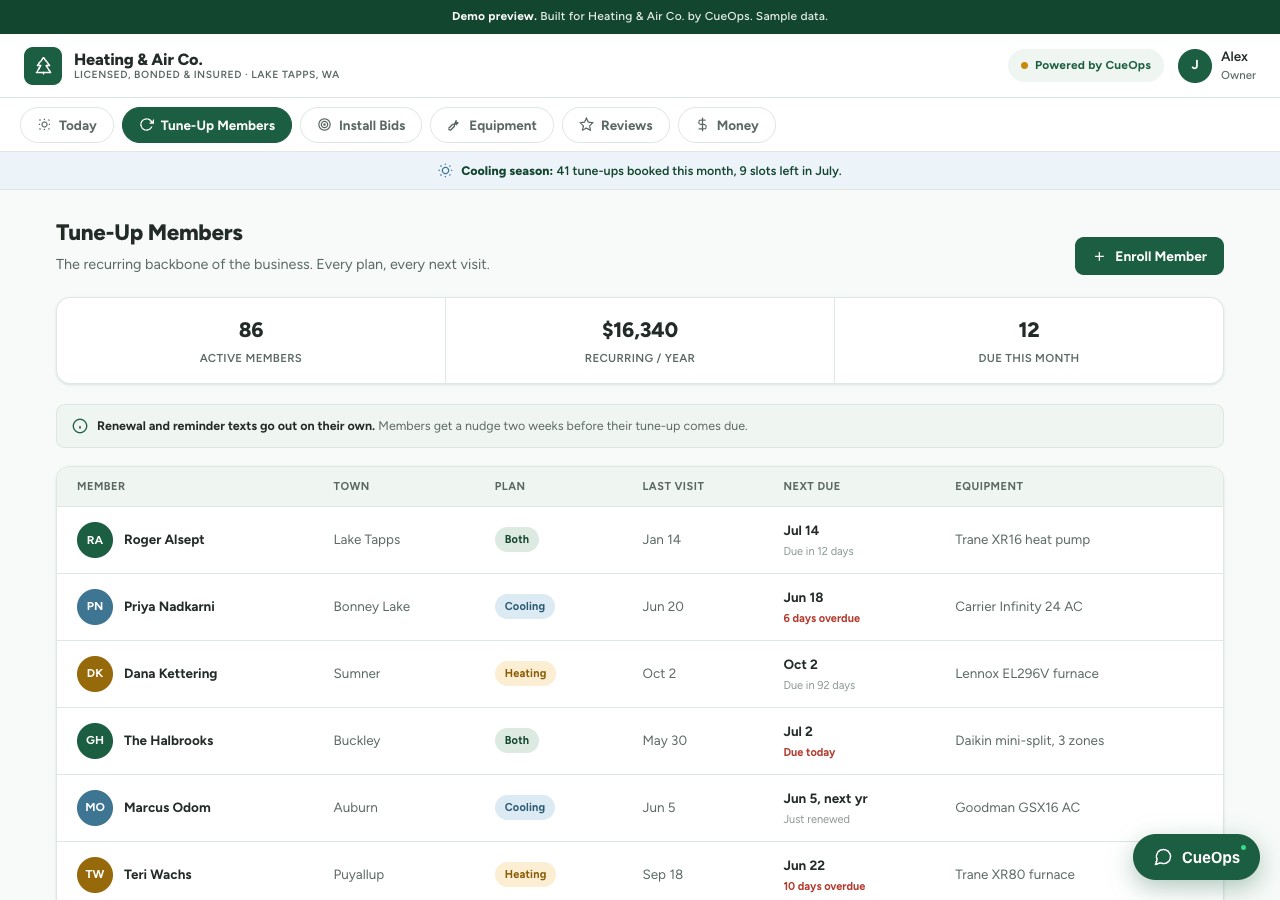Click the Both plan badge for Roger Alsept

[x=517, y=540]
